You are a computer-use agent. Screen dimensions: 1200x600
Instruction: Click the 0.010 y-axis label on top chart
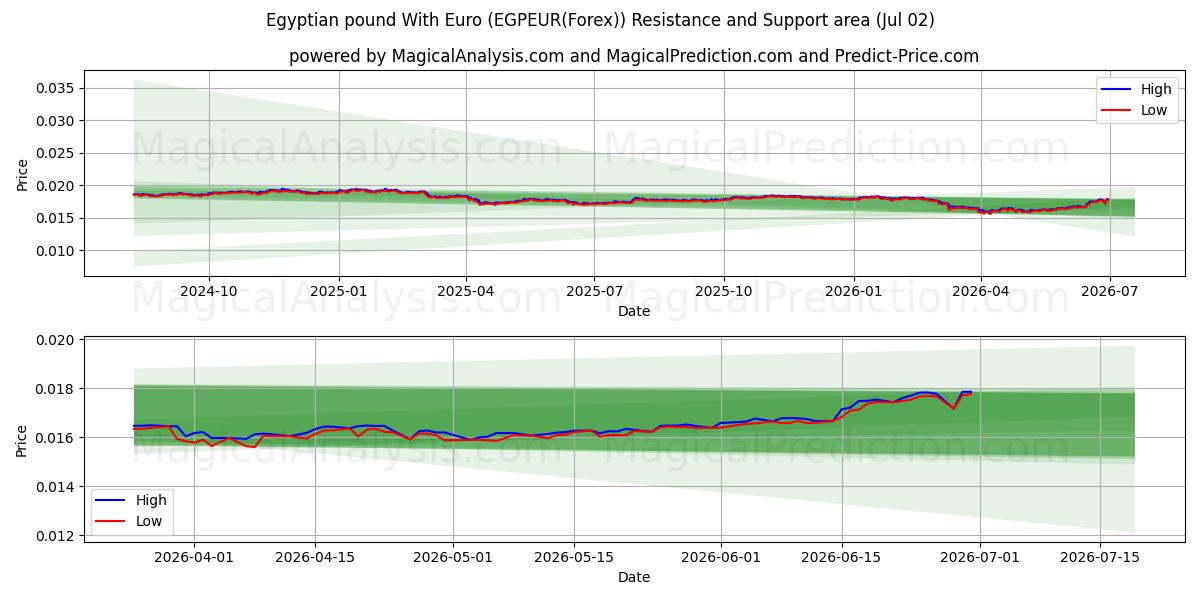pos(55,251)
